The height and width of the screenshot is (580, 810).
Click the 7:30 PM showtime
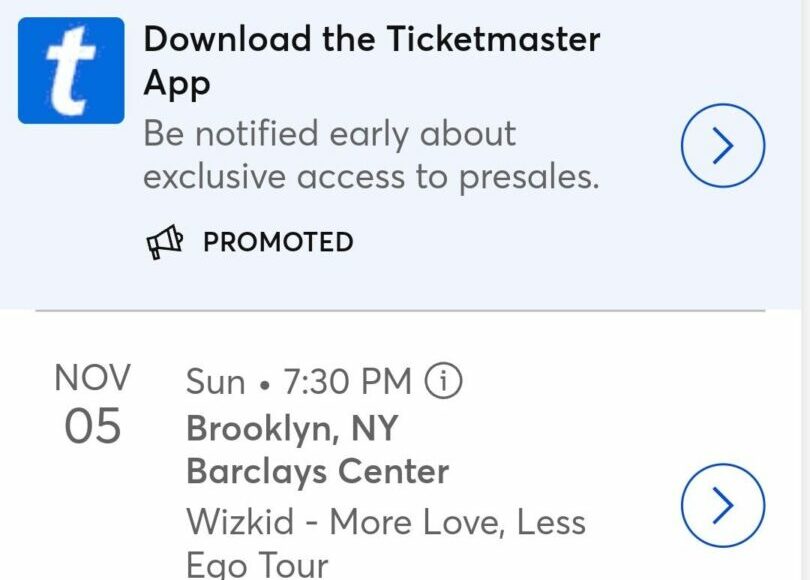(347, 381)
